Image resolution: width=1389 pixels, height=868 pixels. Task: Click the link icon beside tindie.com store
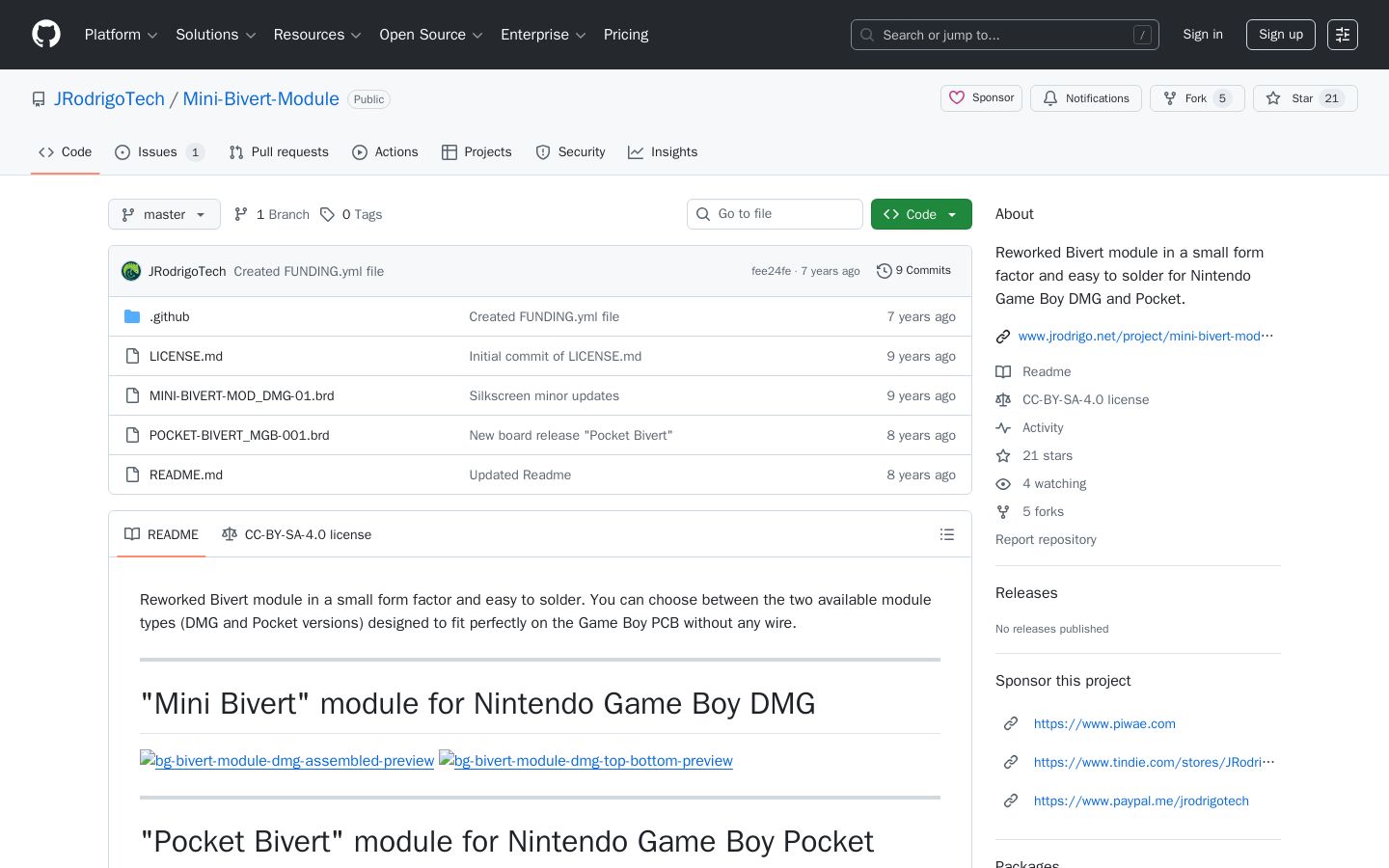[x=1011, y=762]
